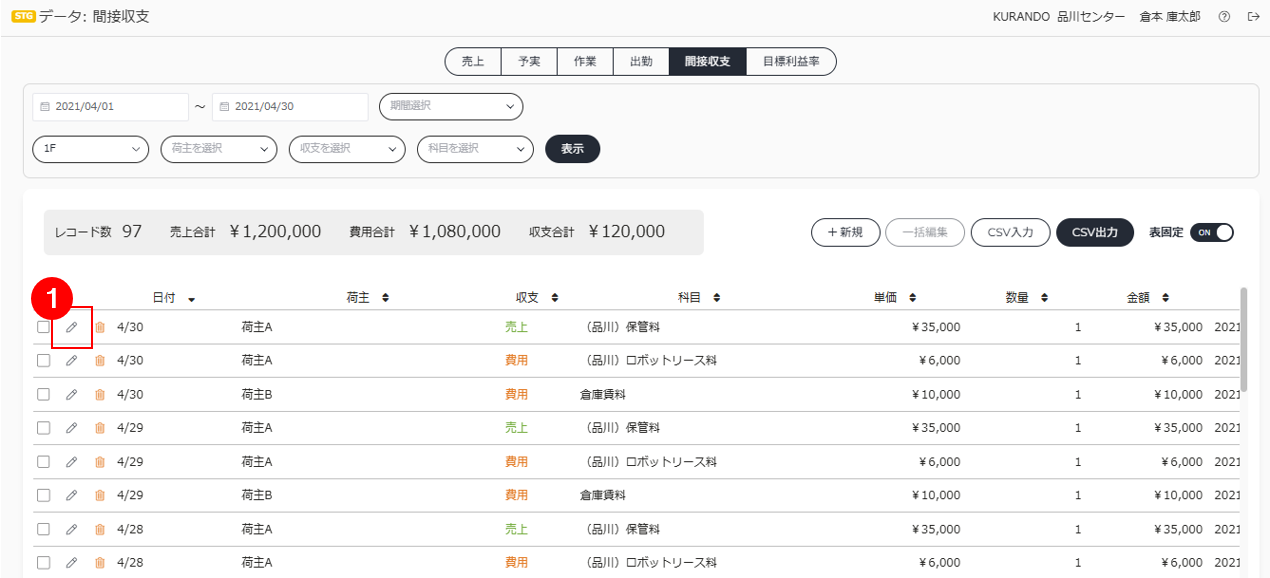Check the 4/29 保管料 row checkbox
Viewport: 1270px width, 578px height.
point(43,428)
